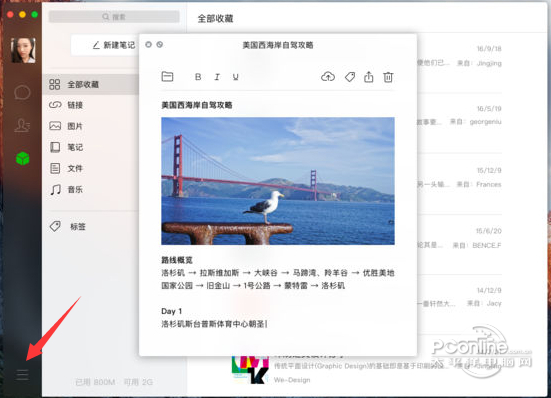Viewport: 551px width, 398px height.
Task: Toggle bold formatting in note
Action: 198,77
